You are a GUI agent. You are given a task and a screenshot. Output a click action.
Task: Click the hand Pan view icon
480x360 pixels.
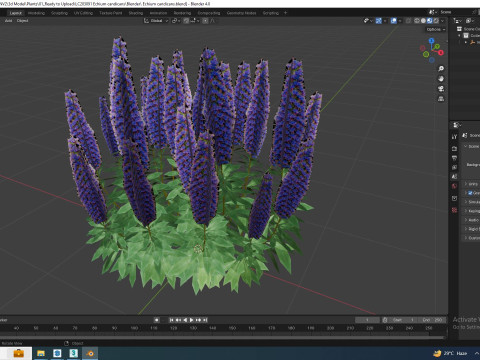click(x=441, y=79)
